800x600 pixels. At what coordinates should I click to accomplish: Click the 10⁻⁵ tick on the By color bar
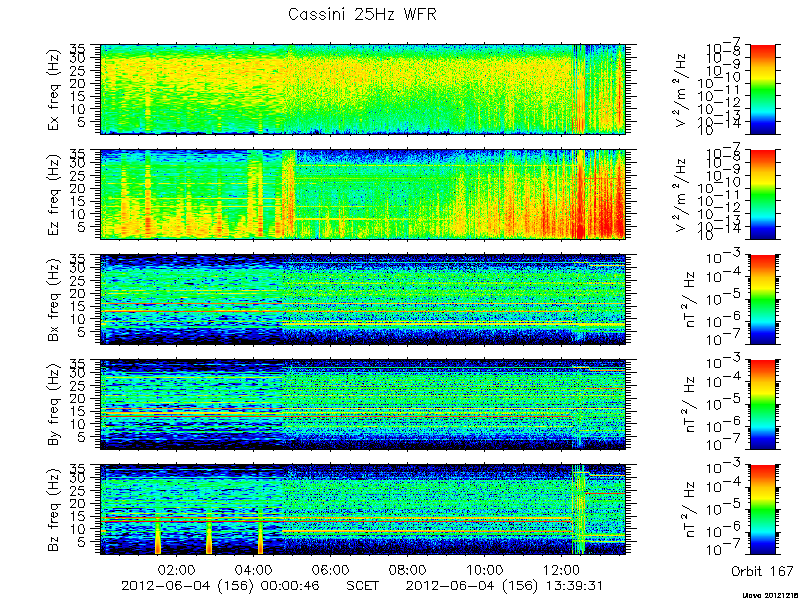pos(725,404)
